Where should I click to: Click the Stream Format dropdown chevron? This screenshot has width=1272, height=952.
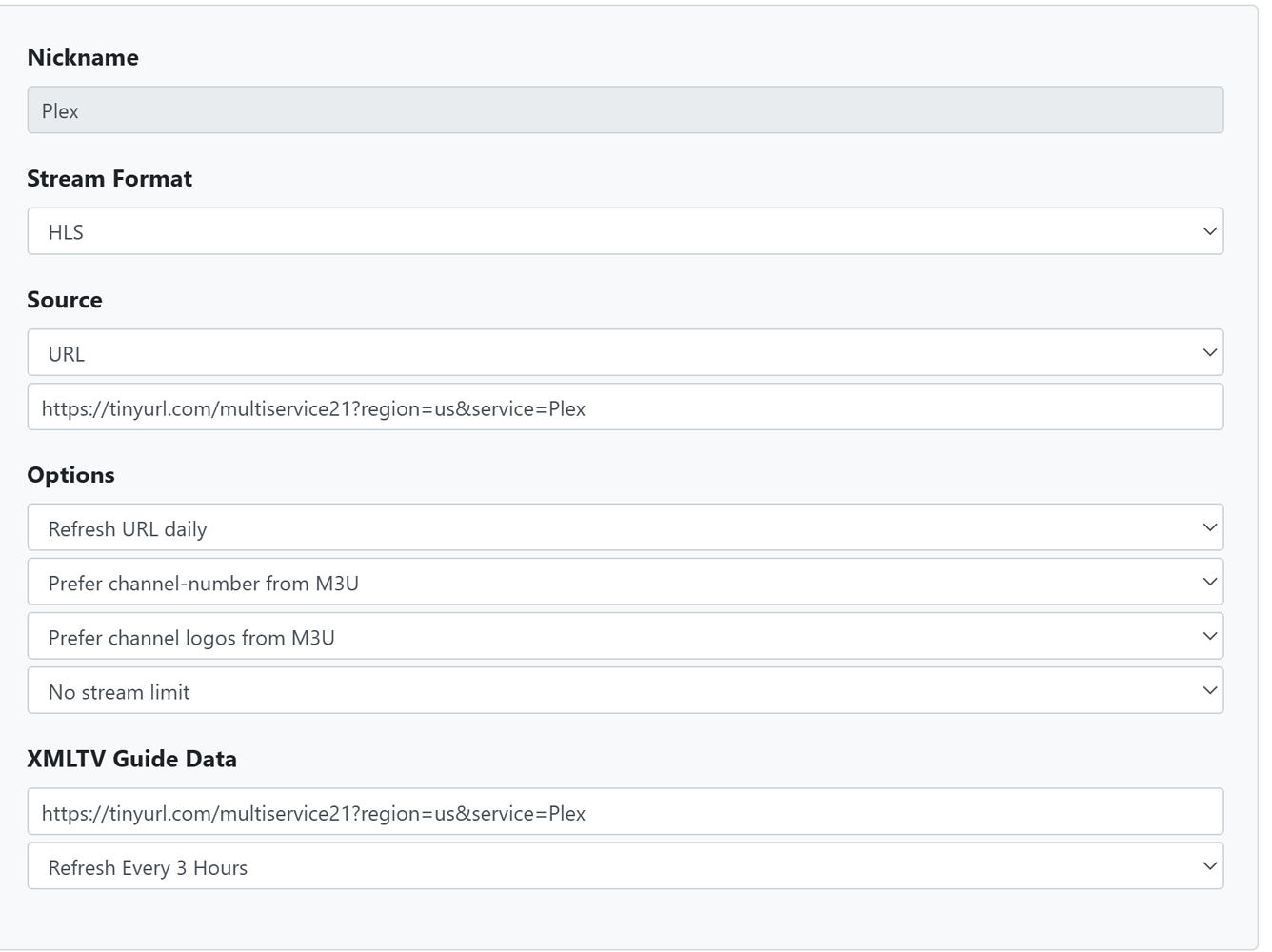coord(1210,230)
